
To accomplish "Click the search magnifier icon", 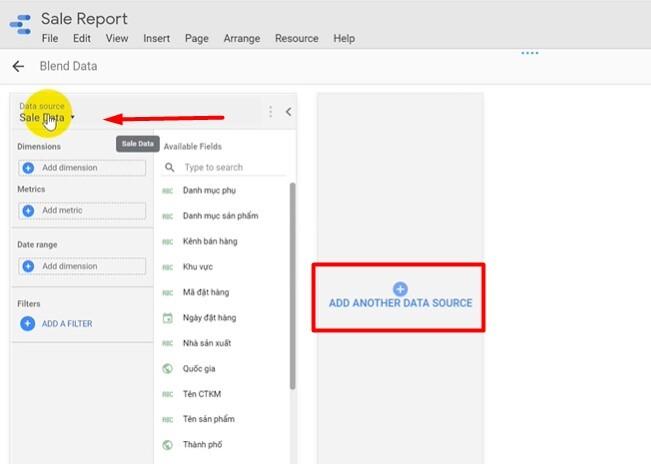I will [169, 167].
